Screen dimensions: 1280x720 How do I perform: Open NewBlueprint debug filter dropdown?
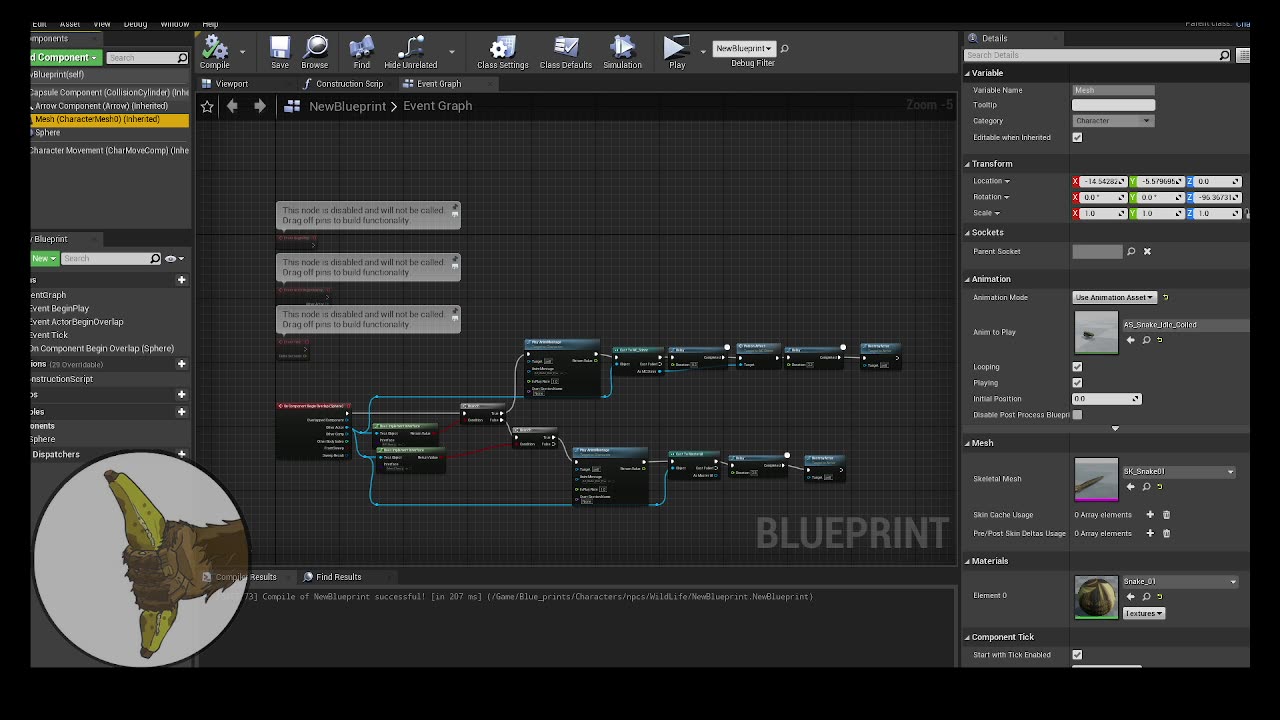point(745,48)
